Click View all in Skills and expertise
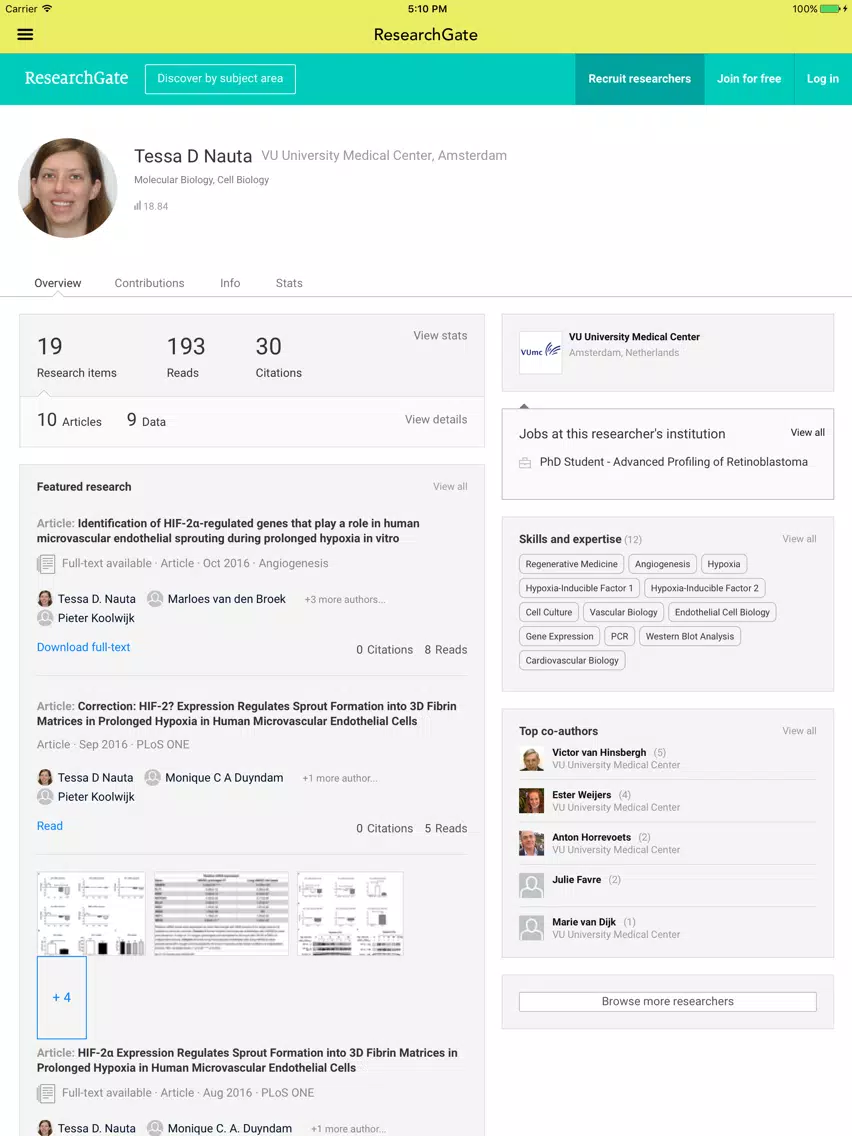This screenshot has width=852, height=1136. (799, 539)
